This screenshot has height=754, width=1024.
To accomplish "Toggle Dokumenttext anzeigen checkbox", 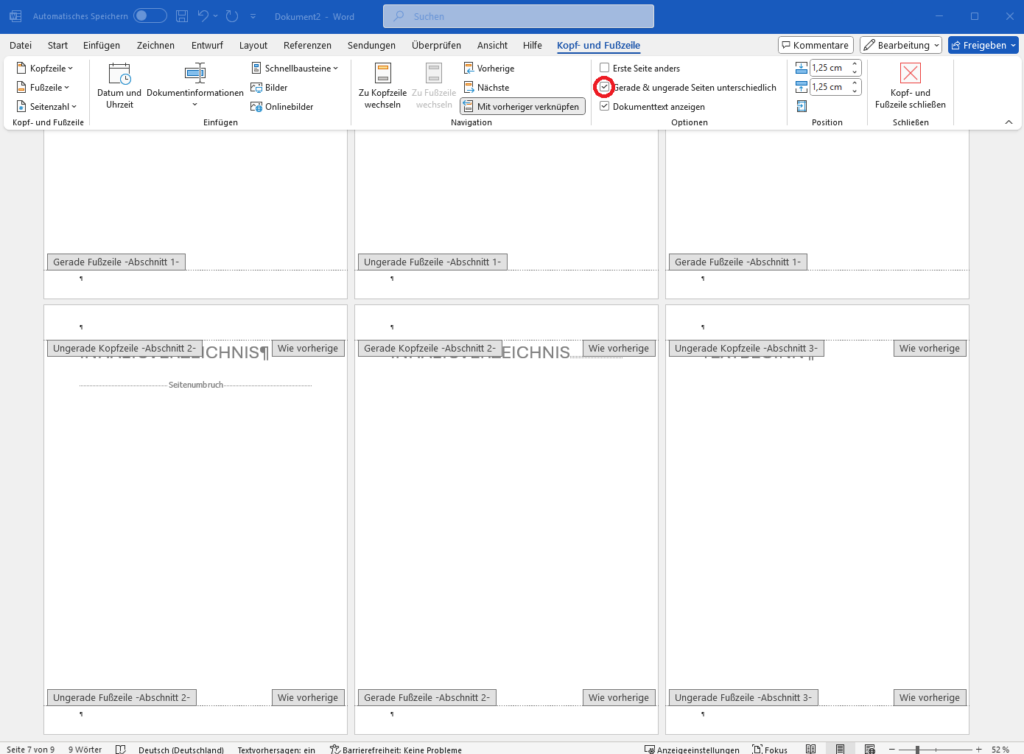I will click(x=605, y=106).
